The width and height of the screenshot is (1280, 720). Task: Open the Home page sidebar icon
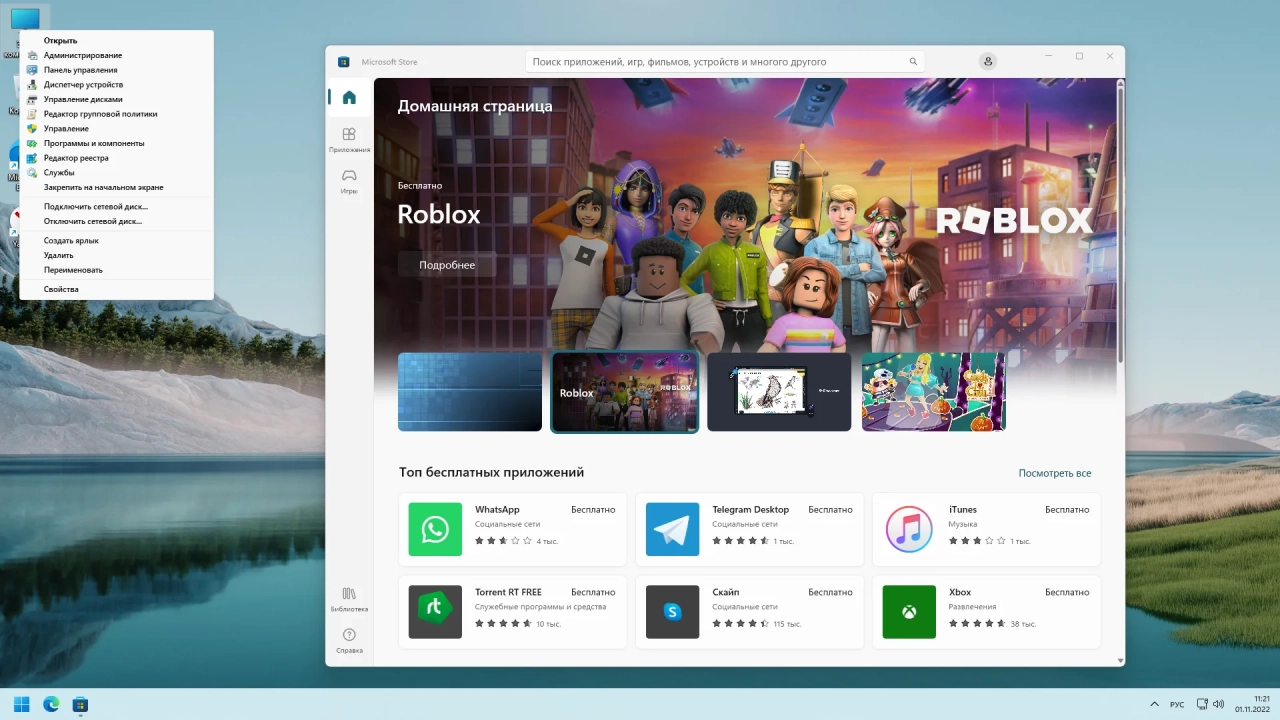pyautogui.click(x=348, y=97)
